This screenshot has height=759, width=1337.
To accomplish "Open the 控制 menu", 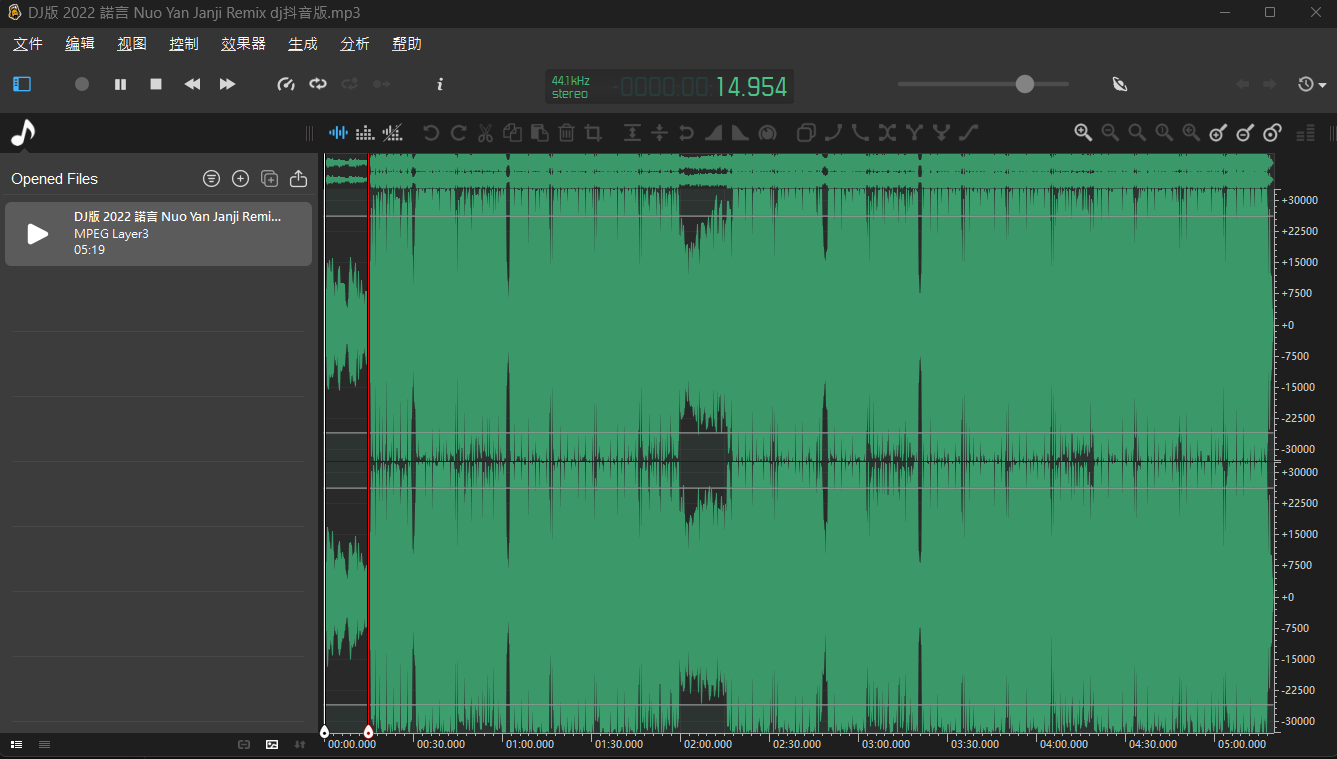I will (x=184, y=44).
